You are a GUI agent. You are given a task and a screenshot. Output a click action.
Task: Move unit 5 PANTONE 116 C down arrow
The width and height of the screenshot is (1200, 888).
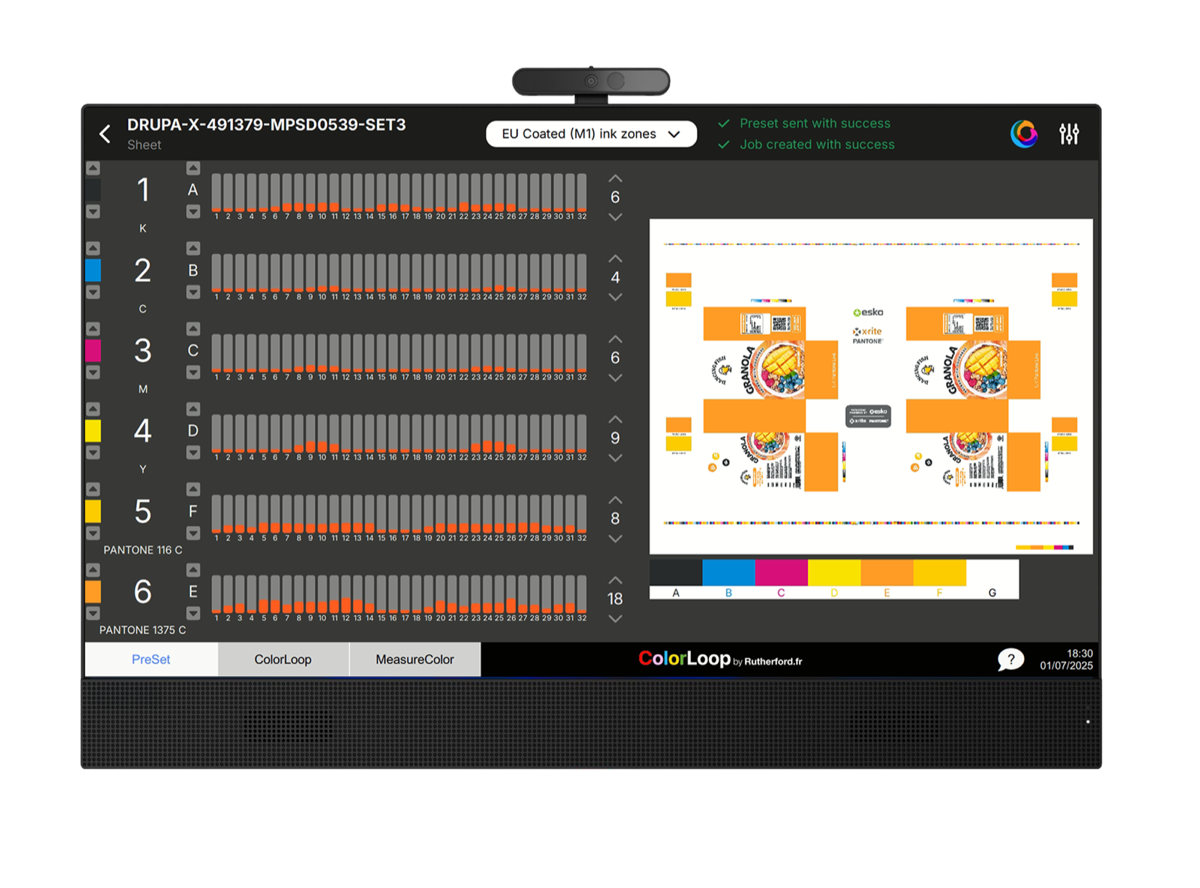(x=93, y=533)
